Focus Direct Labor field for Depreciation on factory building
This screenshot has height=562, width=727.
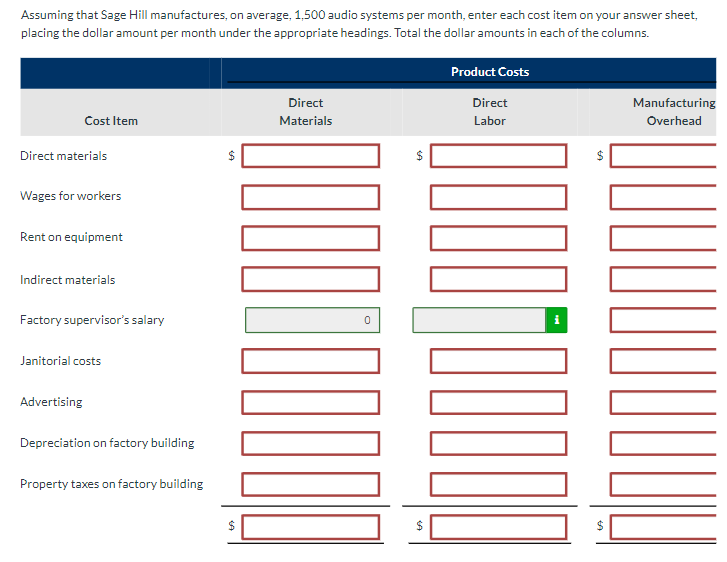[498, 443]
